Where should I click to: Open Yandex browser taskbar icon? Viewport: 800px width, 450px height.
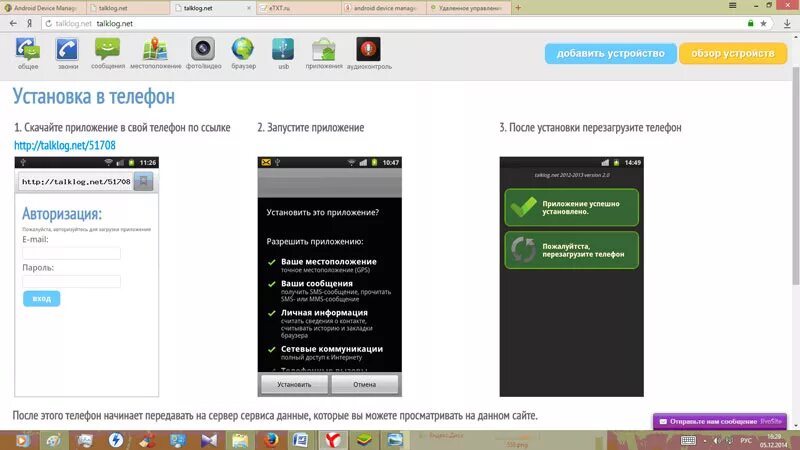(333, 440)
